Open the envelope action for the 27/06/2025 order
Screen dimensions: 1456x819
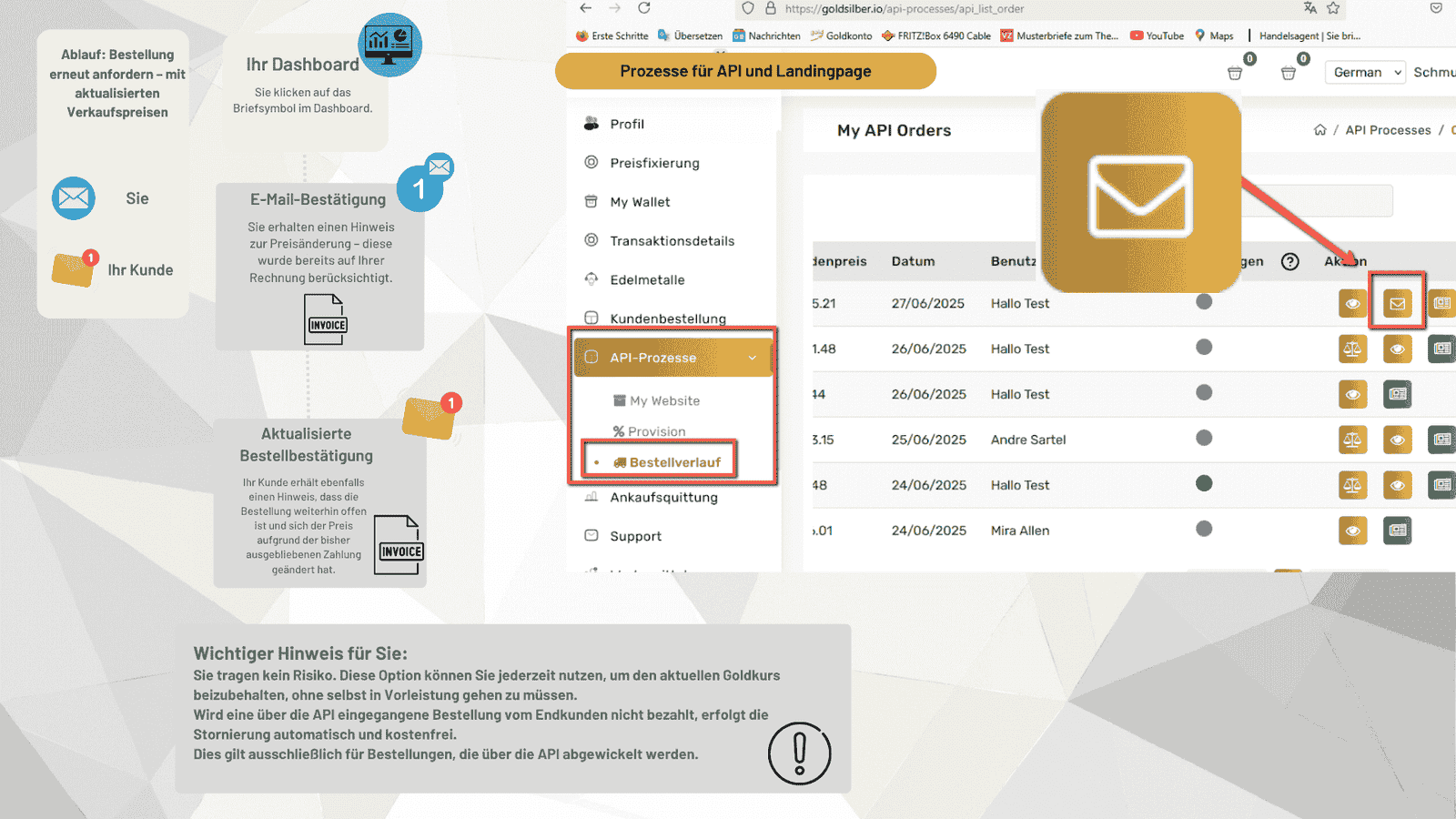pyautogui.click(x=1398, y=302)
